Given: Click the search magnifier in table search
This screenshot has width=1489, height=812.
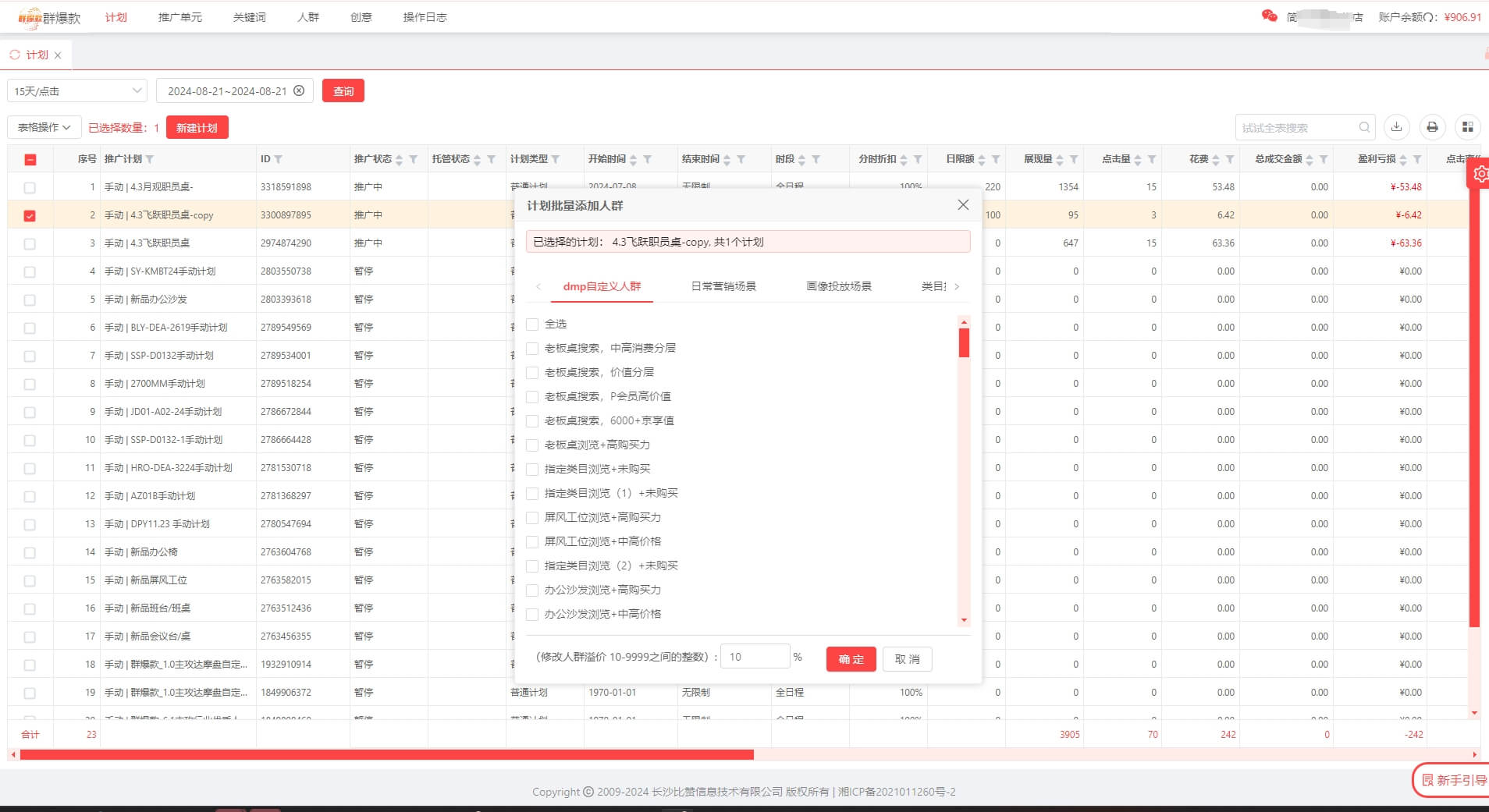Looking at the screenshot, I should pos(1364,127).
